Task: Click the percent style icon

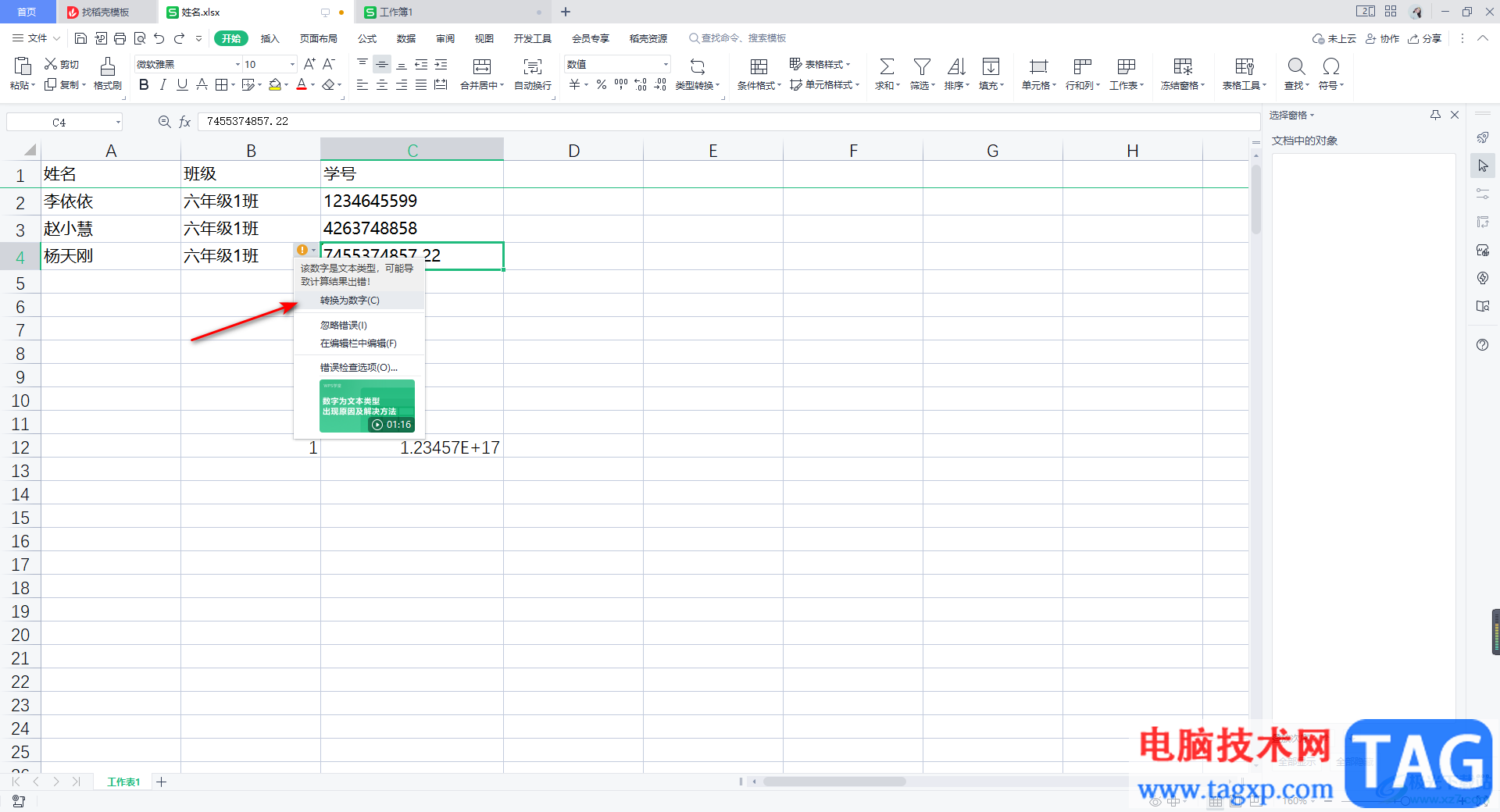Action: tap(602, 84)
